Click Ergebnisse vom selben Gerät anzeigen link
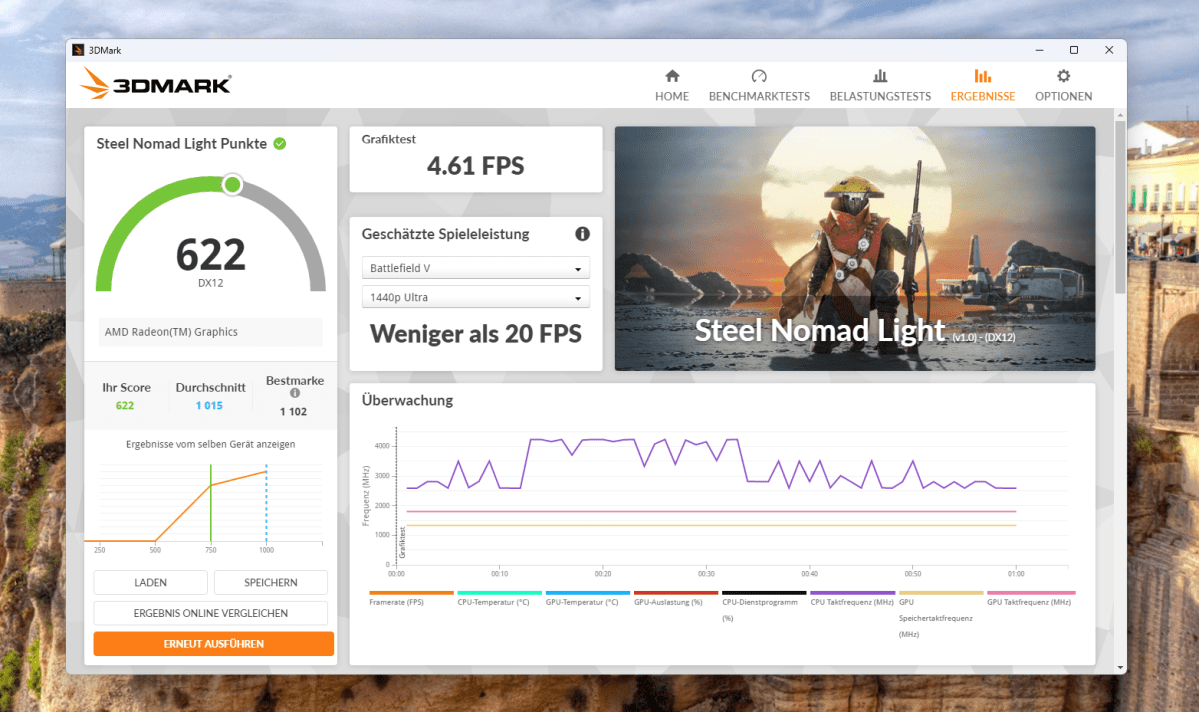 (x=210, y=444)
